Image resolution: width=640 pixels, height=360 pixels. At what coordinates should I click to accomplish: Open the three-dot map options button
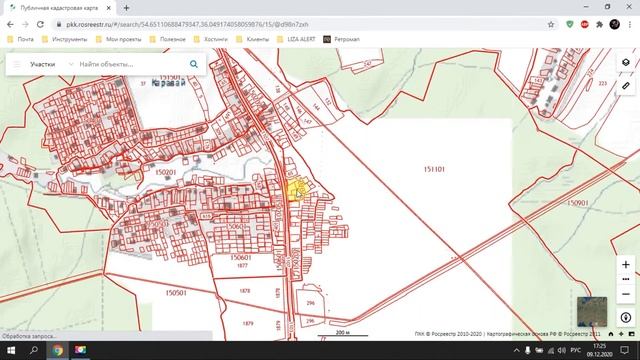(x=626, y=279)
